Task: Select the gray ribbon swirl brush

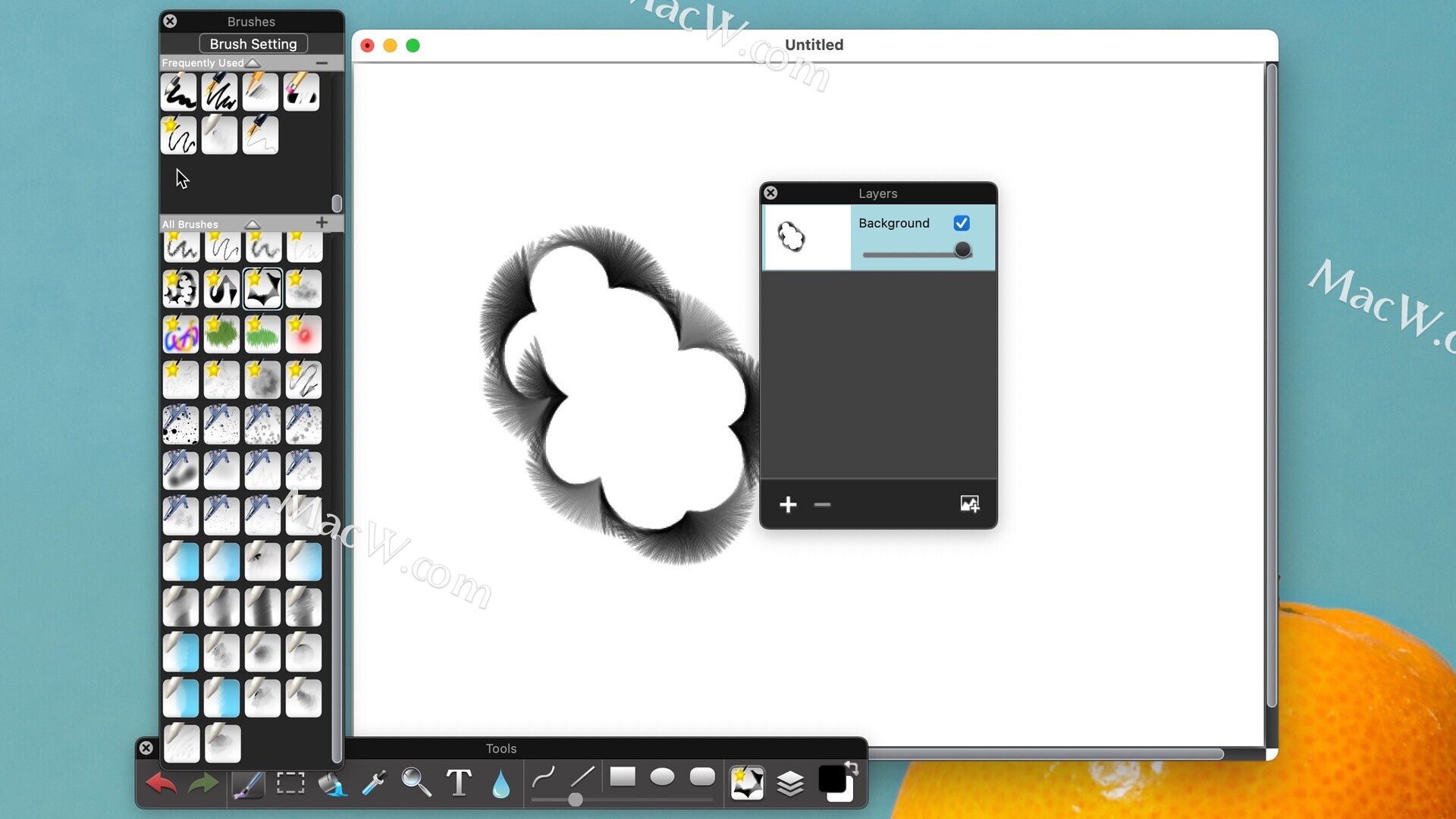Action: [x=303, y=380]
